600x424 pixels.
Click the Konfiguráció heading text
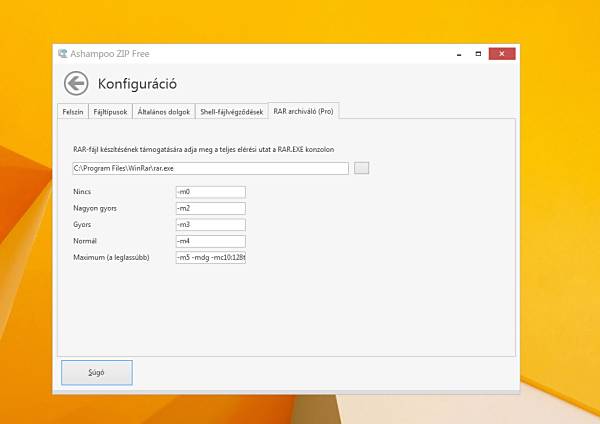pyautogui.click(x=137, y=84)
